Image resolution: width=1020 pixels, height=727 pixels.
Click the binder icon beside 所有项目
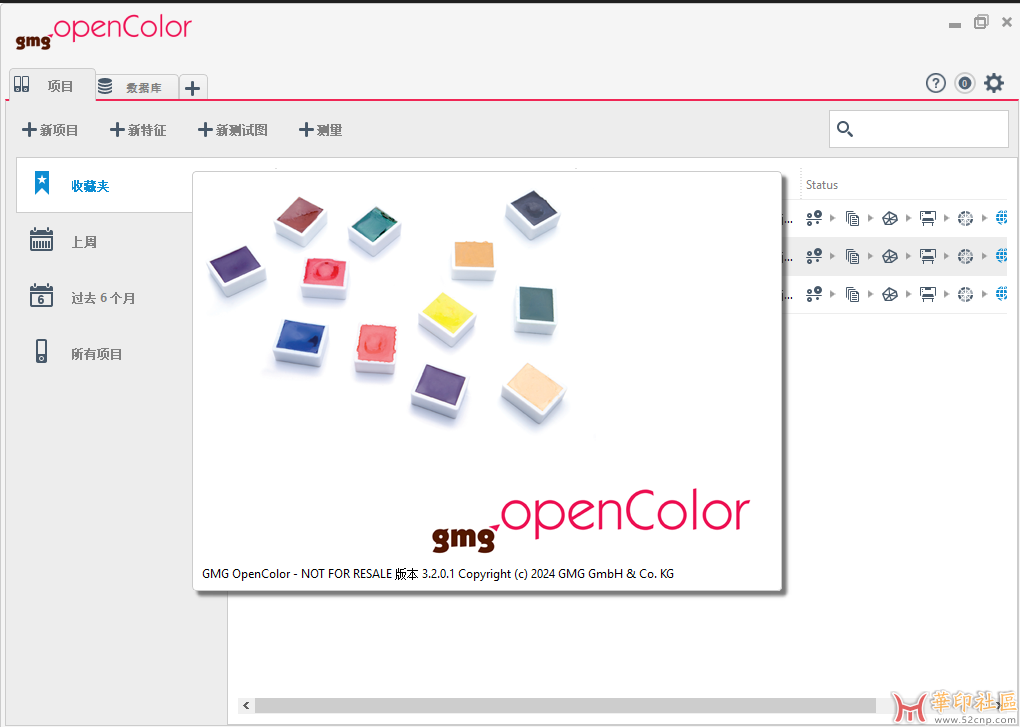coord(42,351)
